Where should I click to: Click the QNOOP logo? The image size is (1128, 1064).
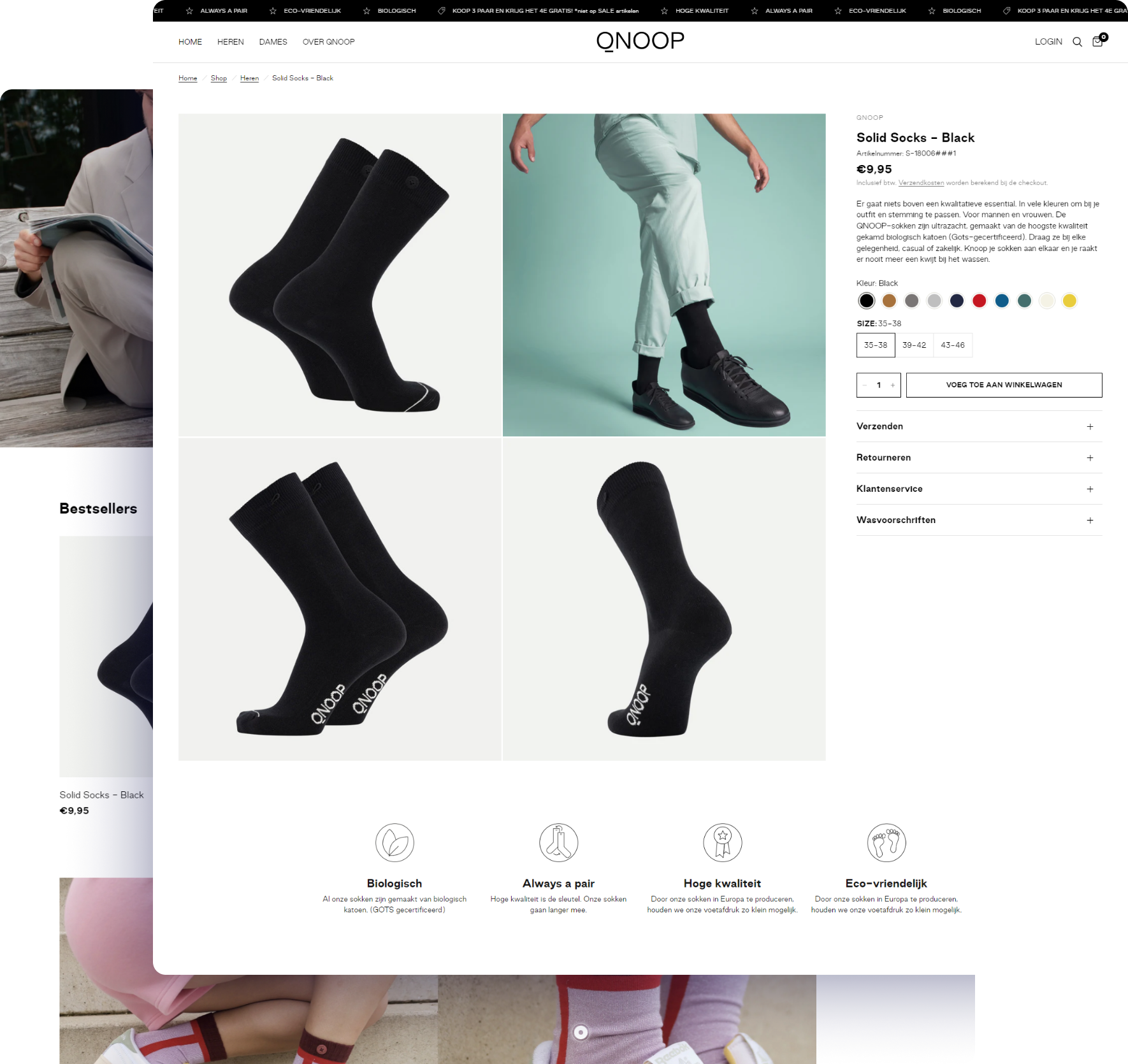(640, 41)
